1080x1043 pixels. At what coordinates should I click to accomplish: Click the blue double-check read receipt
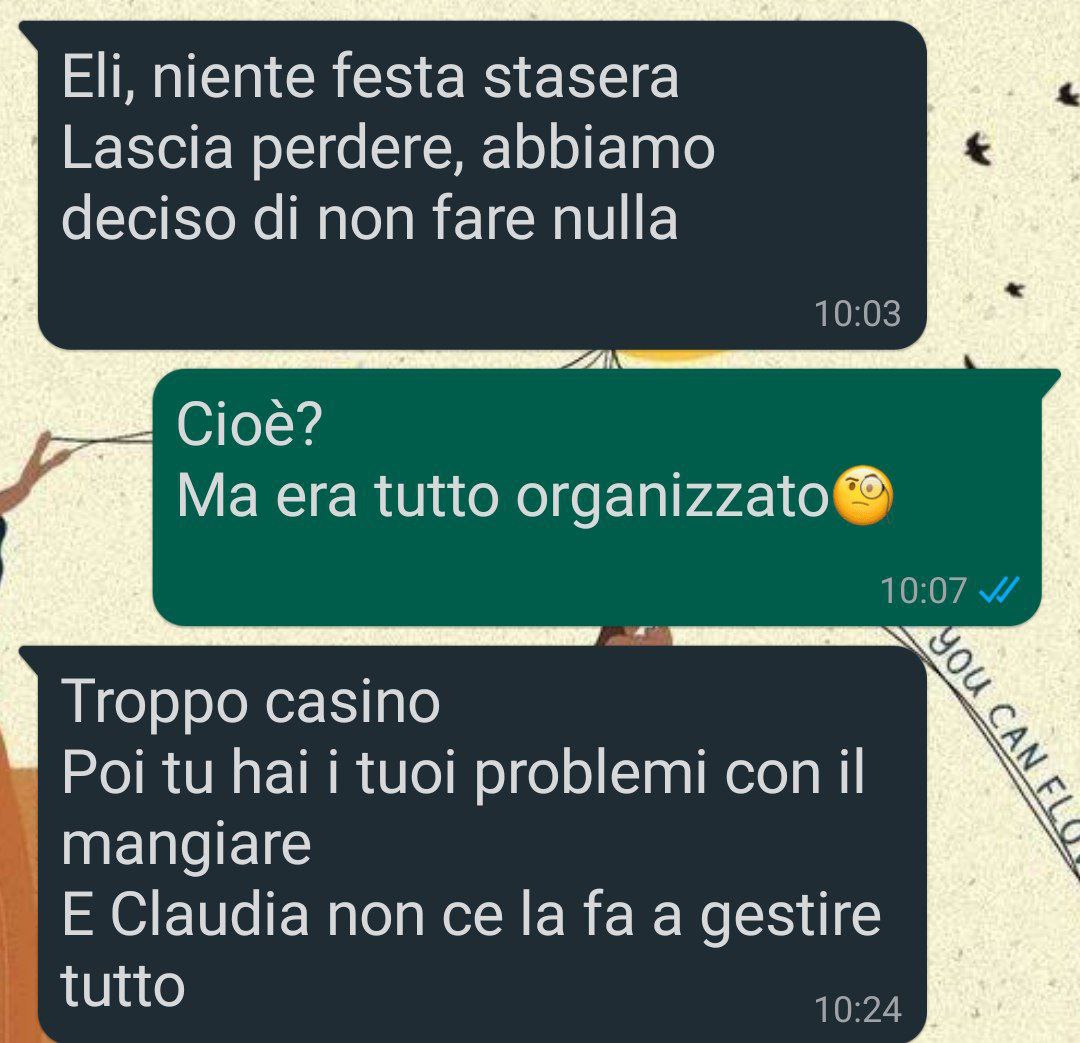click(999, 590)
